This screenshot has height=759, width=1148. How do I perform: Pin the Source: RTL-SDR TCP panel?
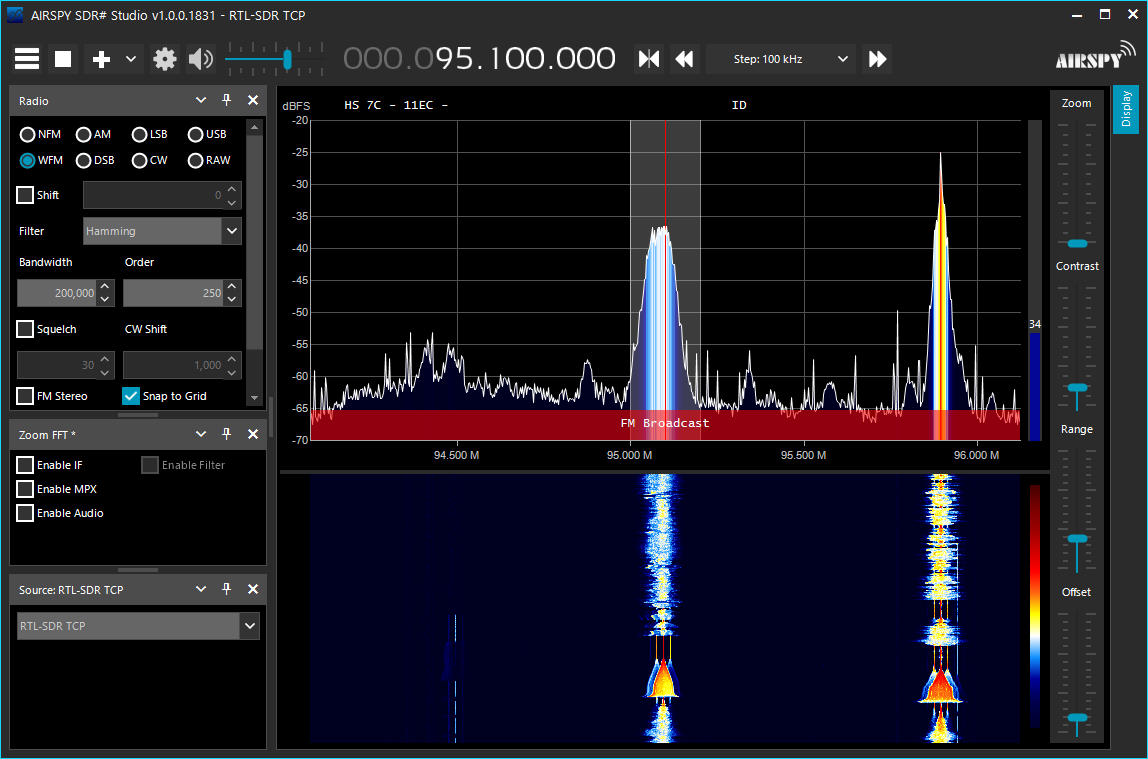coord(226,589)
